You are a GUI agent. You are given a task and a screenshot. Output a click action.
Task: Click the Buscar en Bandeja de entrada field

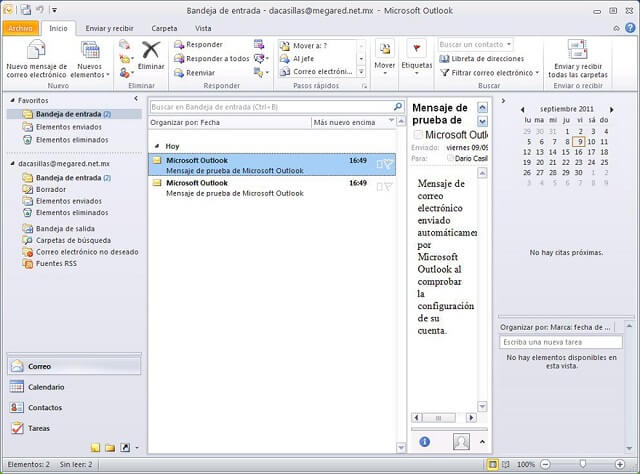coord(271,107)
